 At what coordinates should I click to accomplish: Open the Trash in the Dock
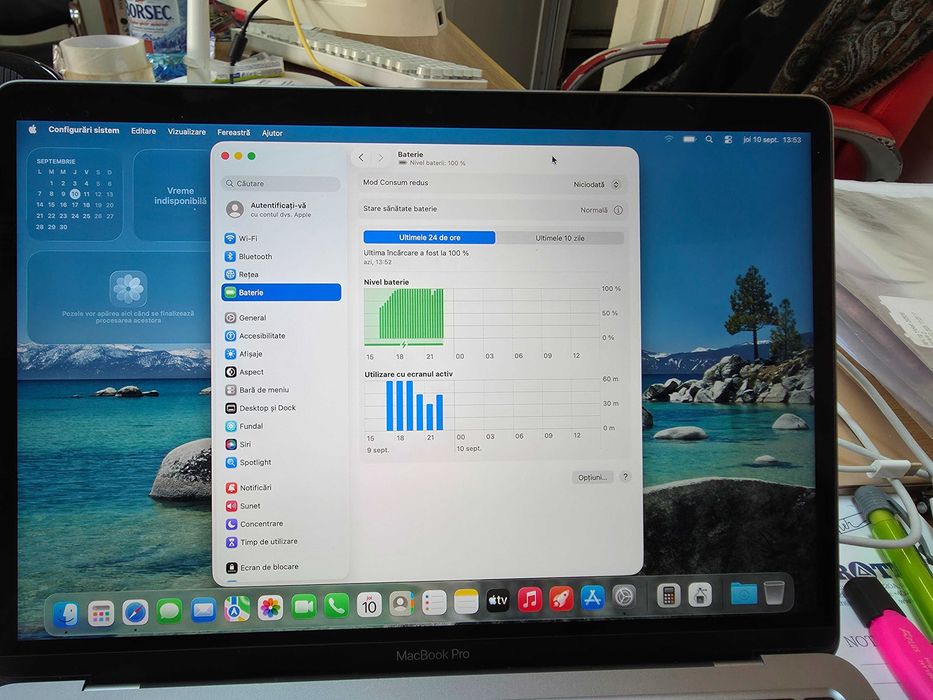774,592
